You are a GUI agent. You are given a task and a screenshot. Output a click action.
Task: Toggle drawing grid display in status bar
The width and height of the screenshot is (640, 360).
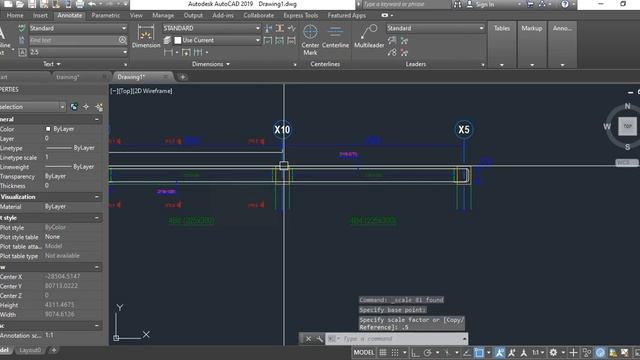click(383, 353)
